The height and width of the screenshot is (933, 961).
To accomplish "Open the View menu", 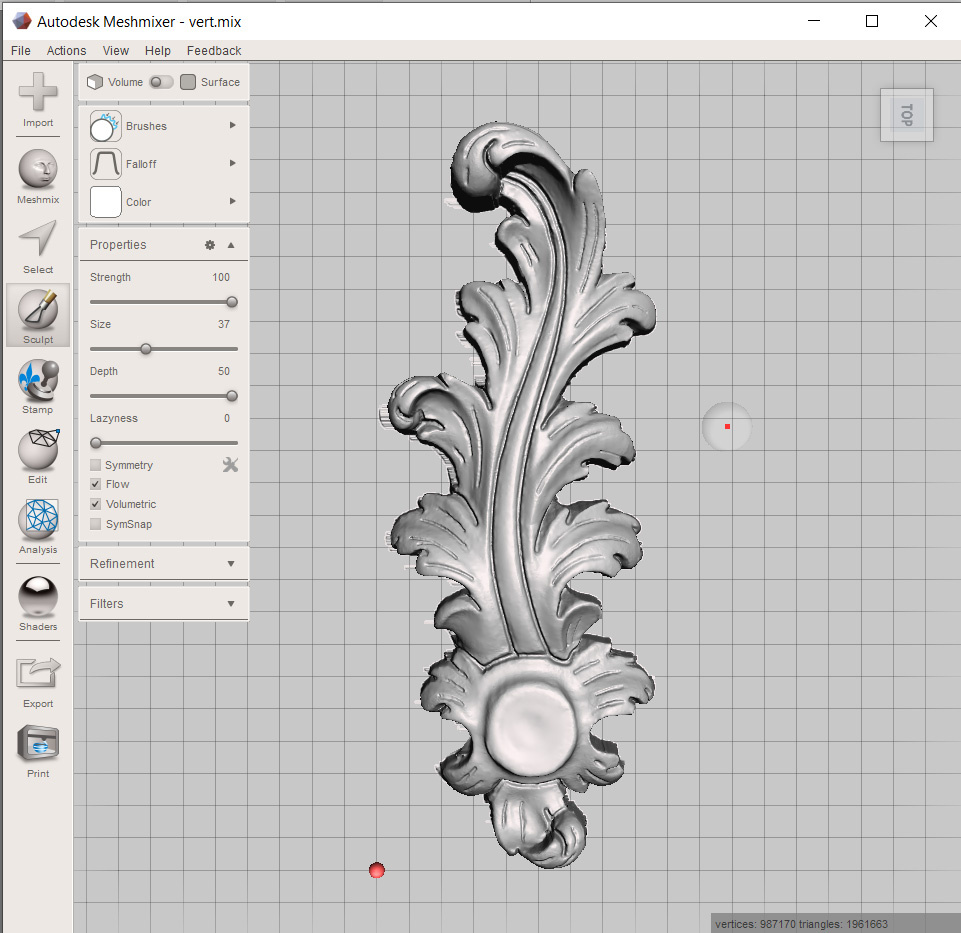I will (116, 51).
